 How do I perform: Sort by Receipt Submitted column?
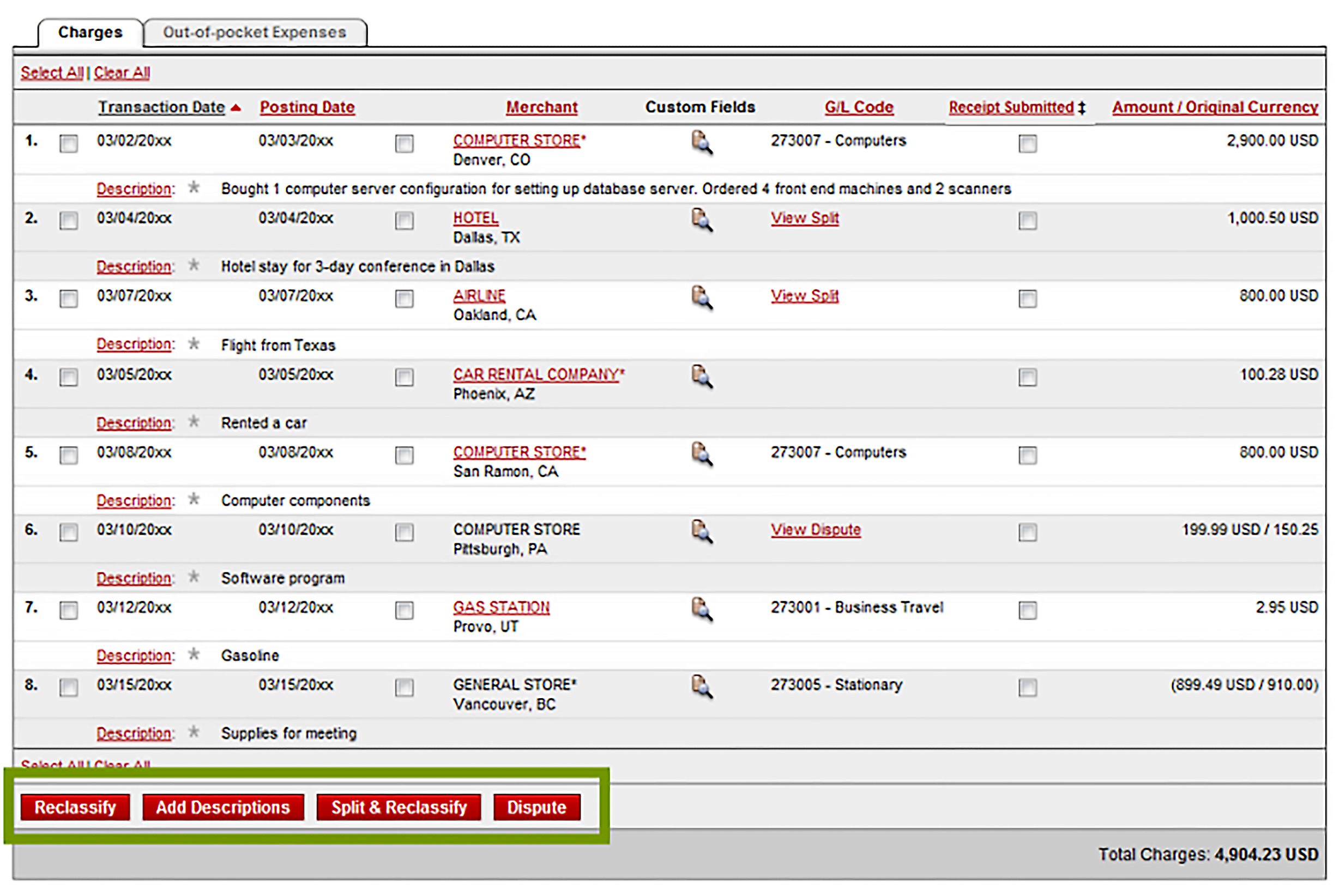(x=1011, y=107)
